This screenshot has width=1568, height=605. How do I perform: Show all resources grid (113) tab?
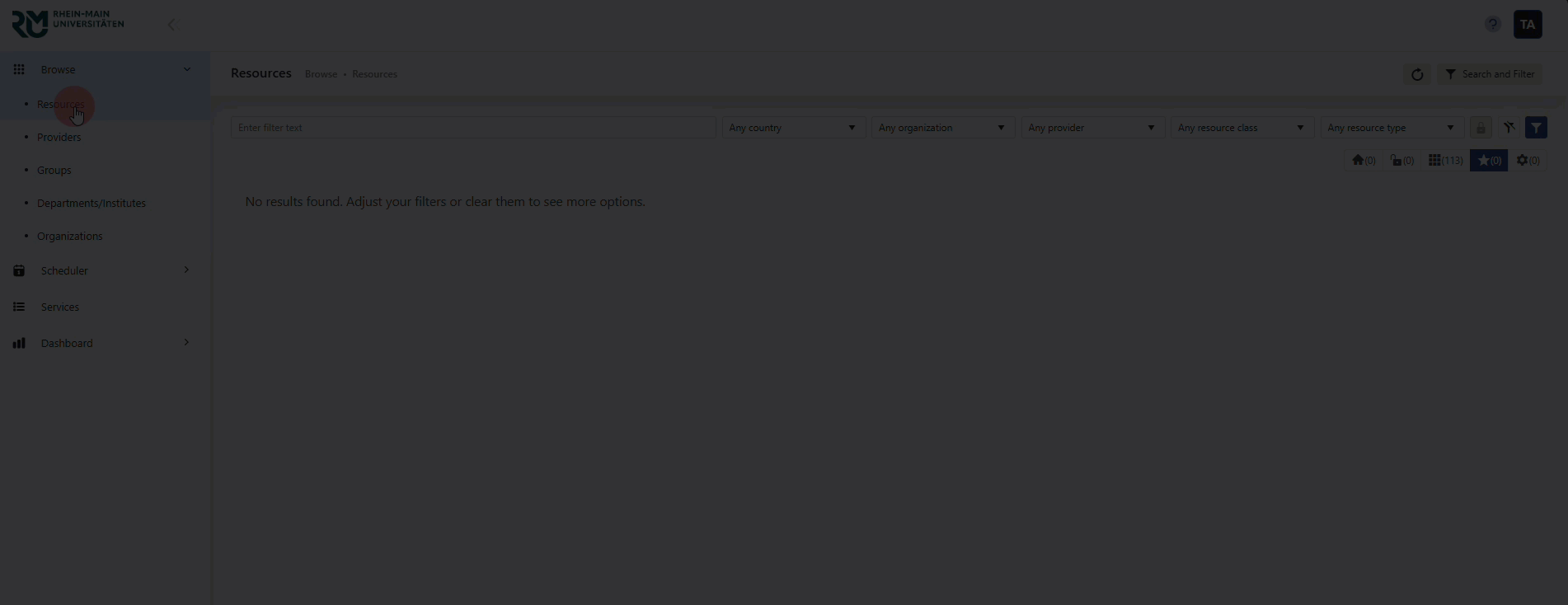coord(1445,161)
